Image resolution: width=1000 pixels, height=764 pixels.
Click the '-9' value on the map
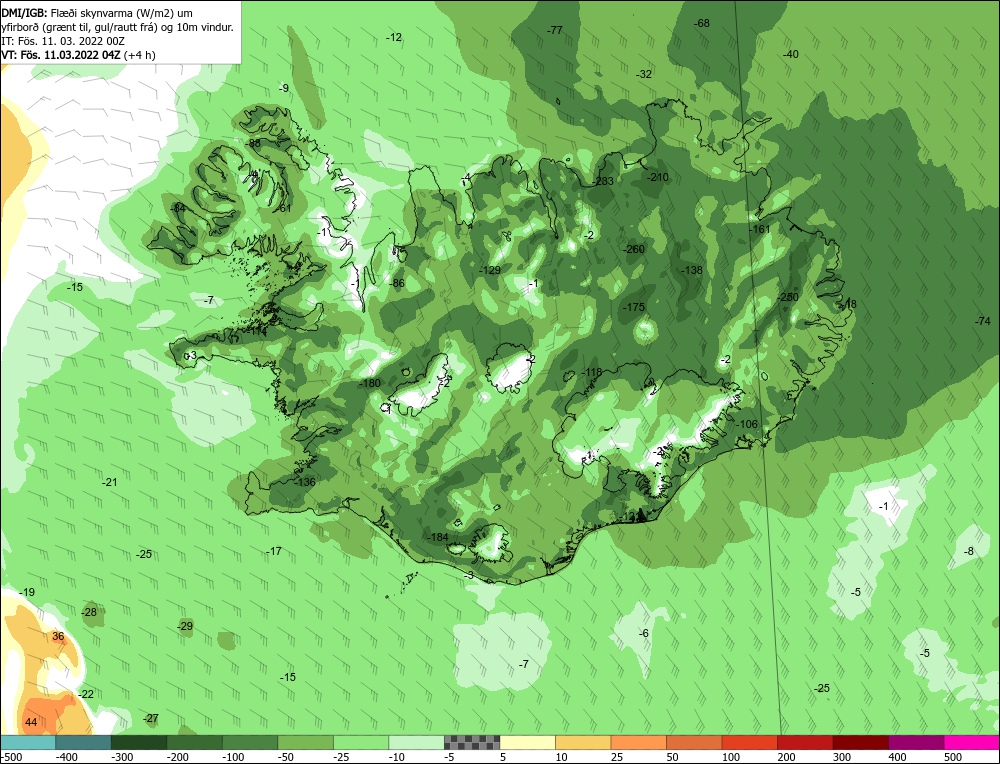click(284, 88)
